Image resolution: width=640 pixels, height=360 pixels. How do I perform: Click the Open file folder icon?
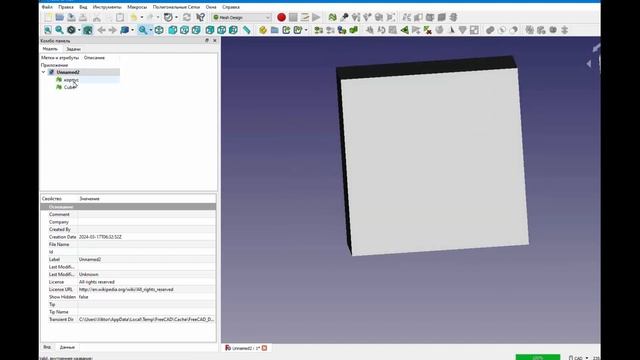(60, 18)
